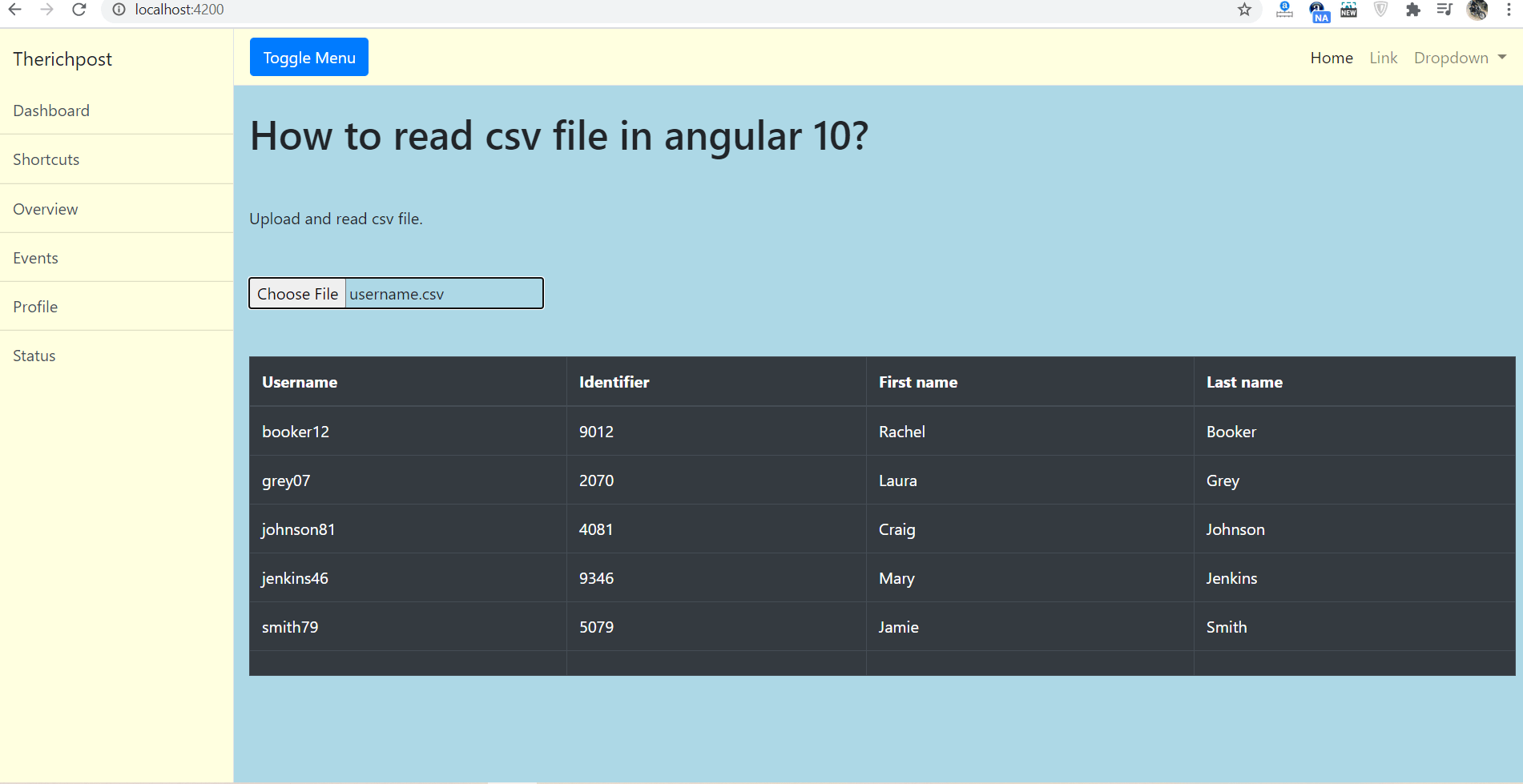The width and height of the screenshot is (1523, 784).
Task: Click the Link item in the navbar
Action: point(1383,57)
